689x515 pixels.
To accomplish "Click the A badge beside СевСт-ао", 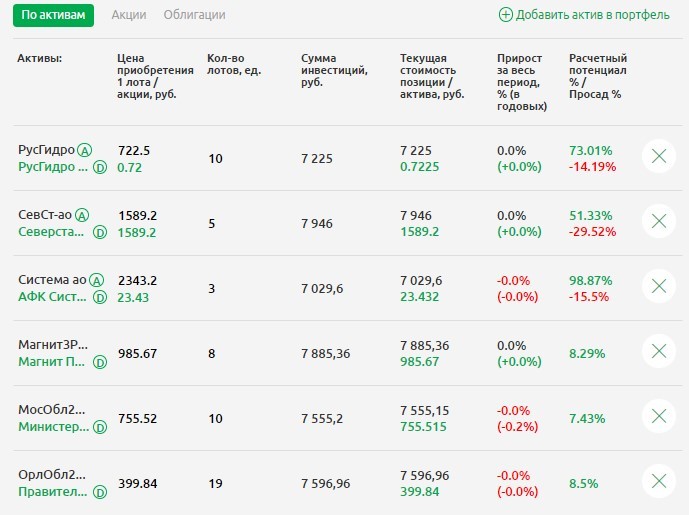I will (x=82, y=215).
